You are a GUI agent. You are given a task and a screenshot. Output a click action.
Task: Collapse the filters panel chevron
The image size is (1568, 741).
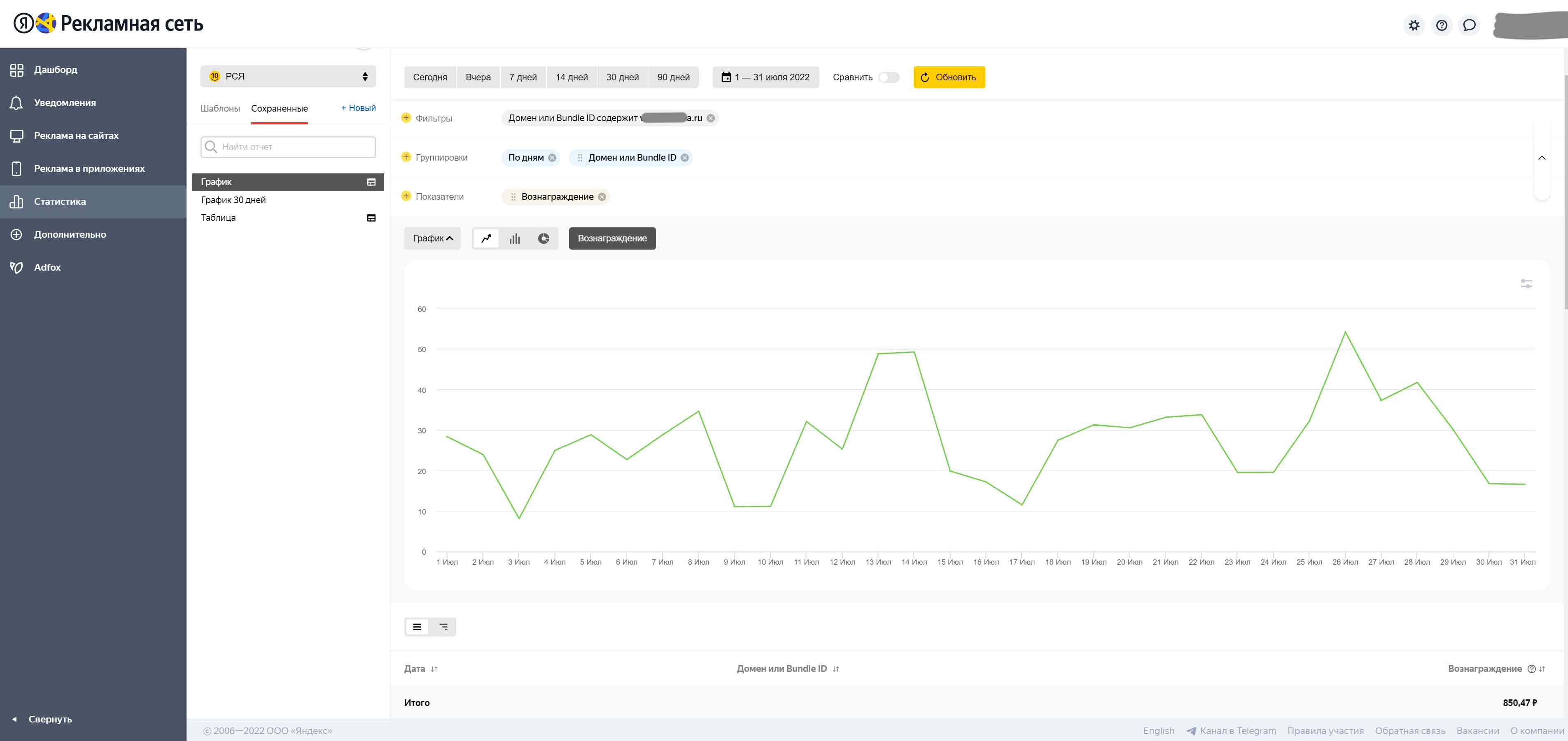click(1542, 158)
